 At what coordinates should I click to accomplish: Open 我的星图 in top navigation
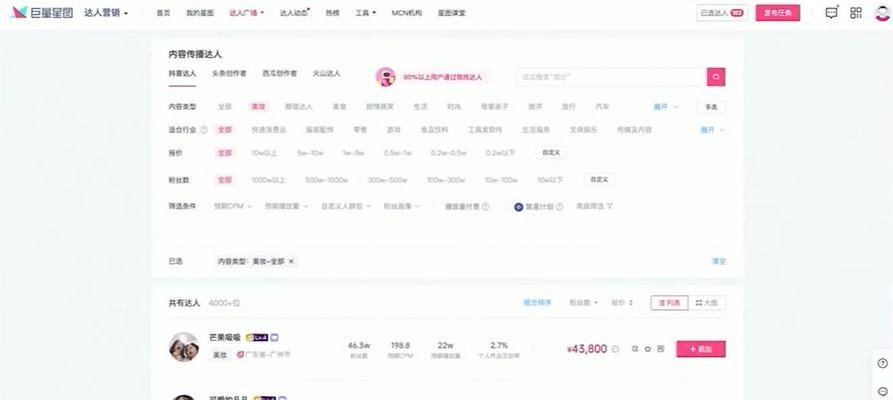[200, 13]
